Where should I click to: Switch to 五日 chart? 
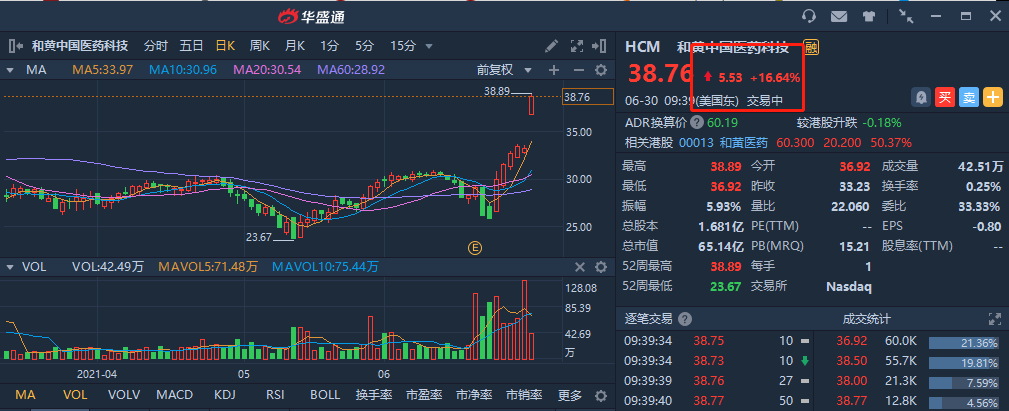coord(191,46)
